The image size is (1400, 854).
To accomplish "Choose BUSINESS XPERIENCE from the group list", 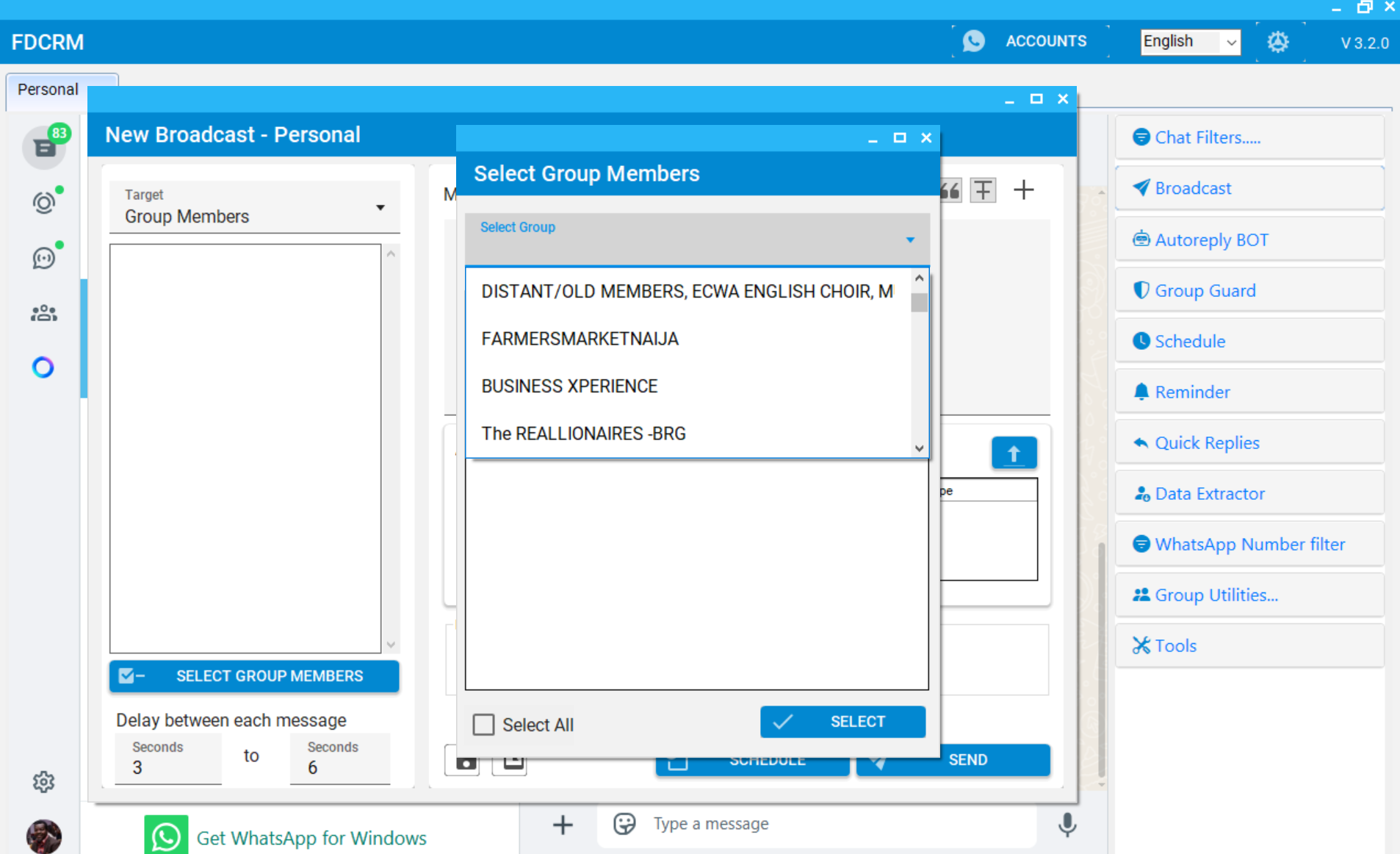I will [x=569, y=386].
